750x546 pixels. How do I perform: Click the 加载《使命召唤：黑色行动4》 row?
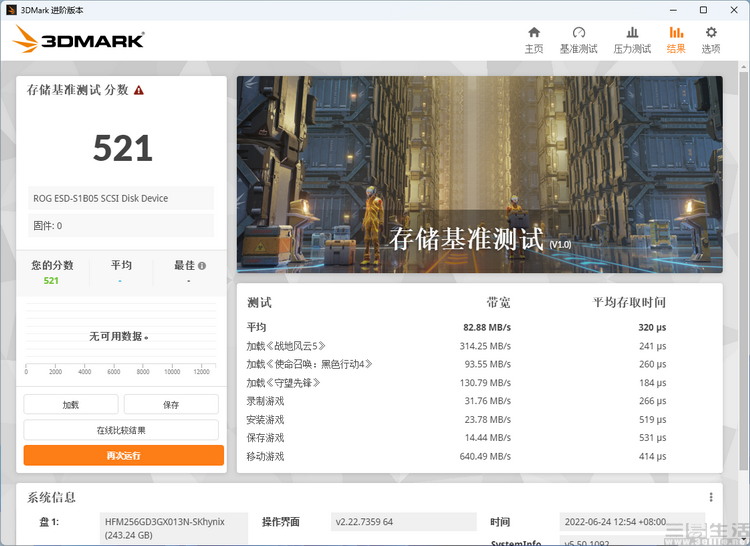(x=456, y=364)
